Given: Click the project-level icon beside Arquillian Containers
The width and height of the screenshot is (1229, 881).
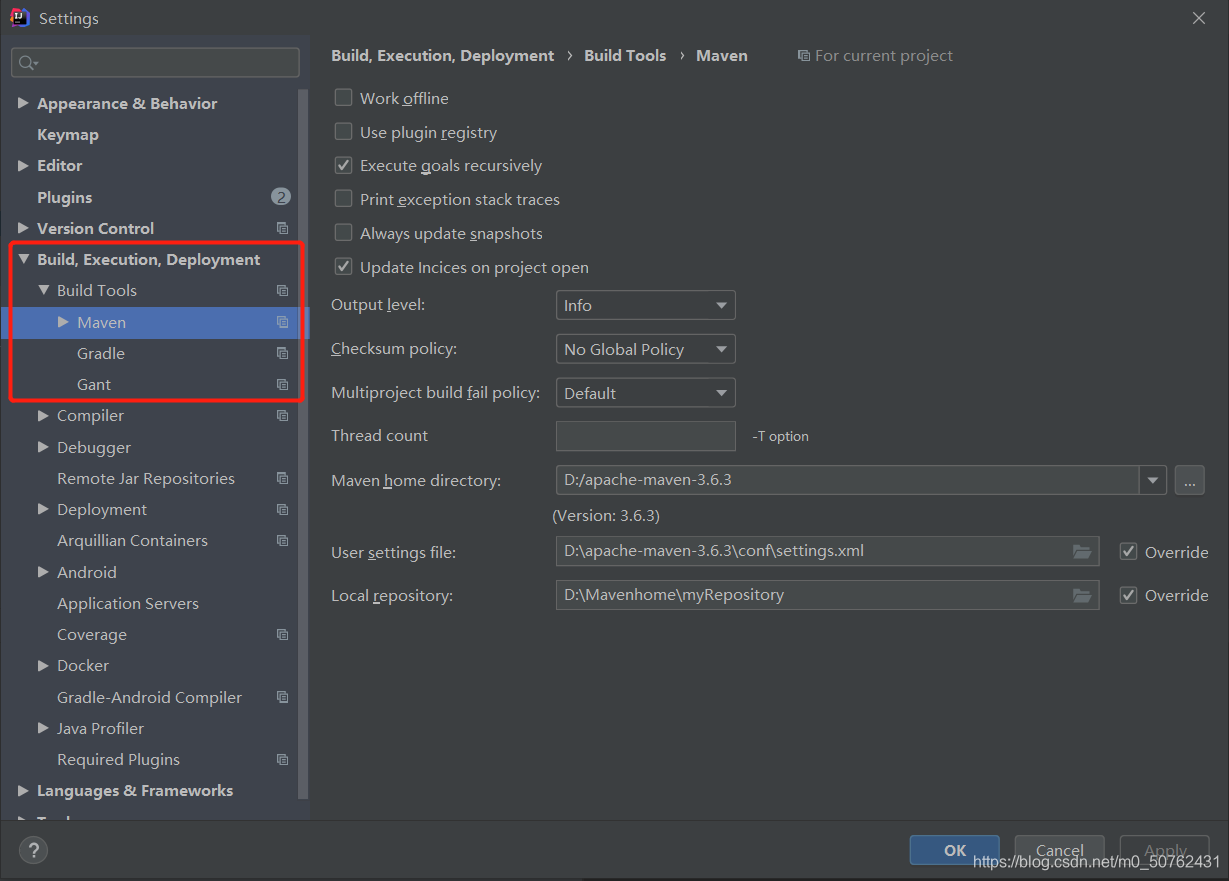Looking at the screenshot, I should [282, 540].
